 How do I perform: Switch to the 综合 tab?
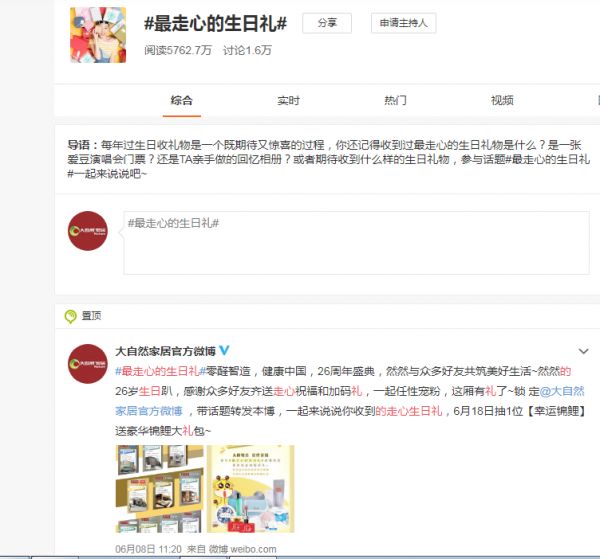(181, 100)
